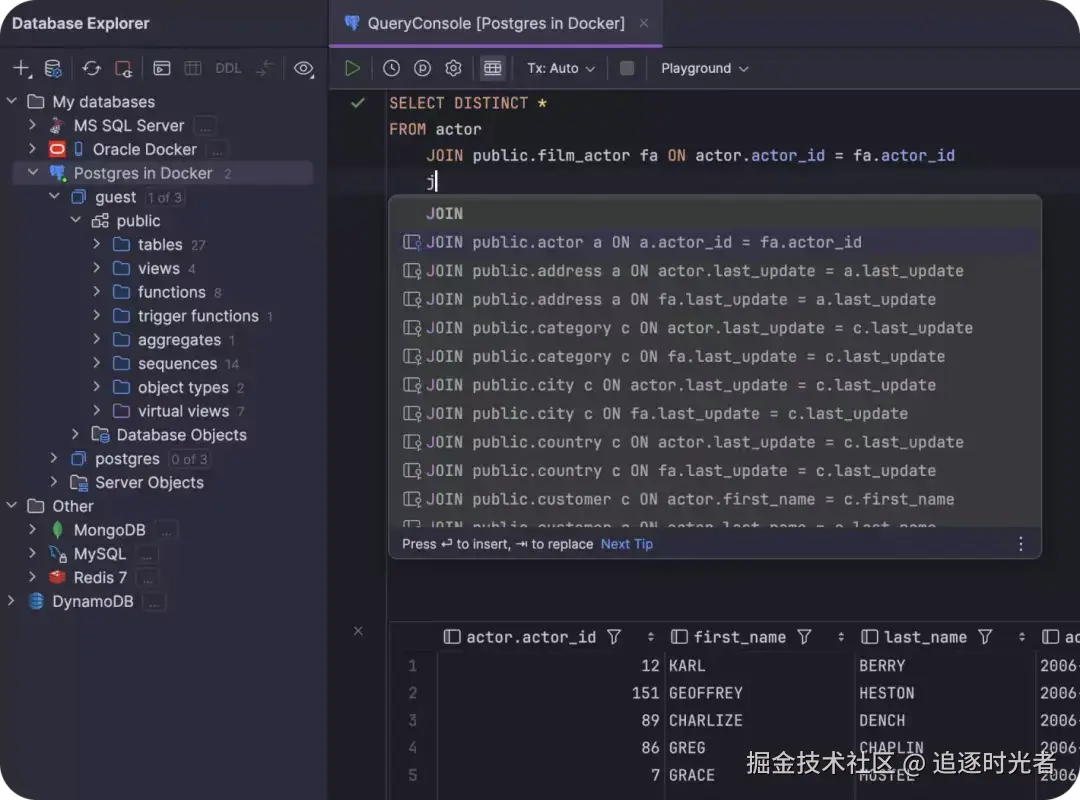This screenshot has width=1080, height=800.
Task: Open query console settings gear
Action: (x=453, y=68)
